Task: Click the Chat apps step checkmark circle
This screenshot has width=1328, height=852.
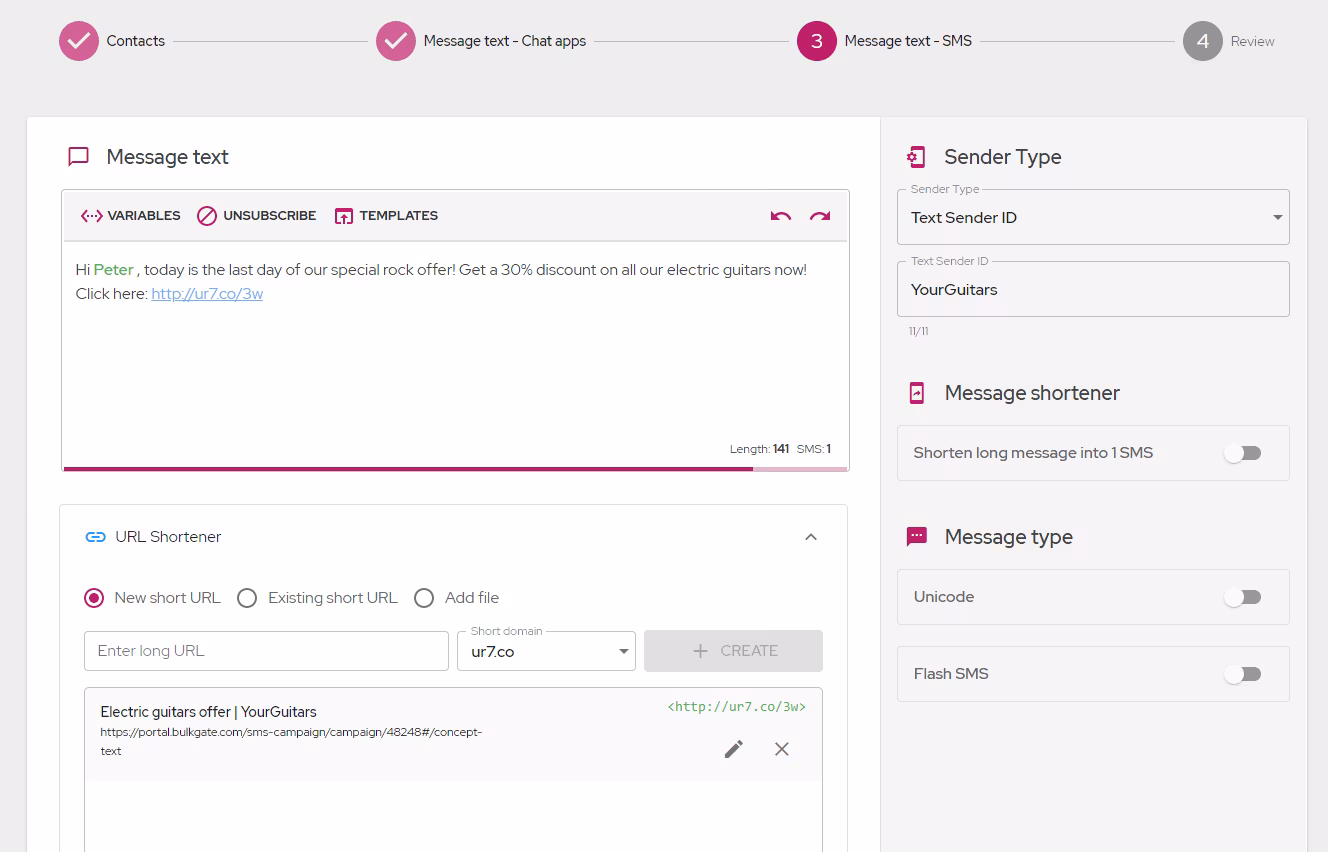Action: coord(396,41)
